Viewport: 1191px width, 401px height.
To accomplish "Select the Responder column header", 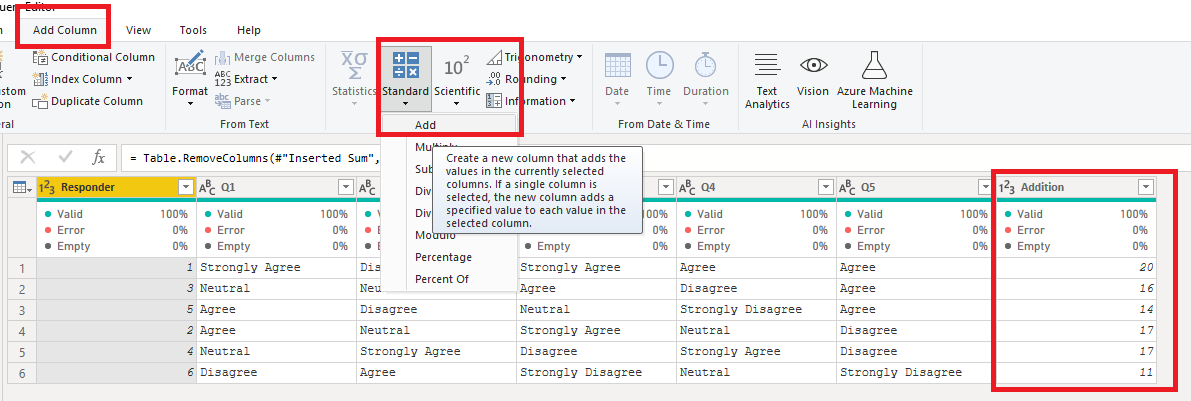I will [115, 187].
